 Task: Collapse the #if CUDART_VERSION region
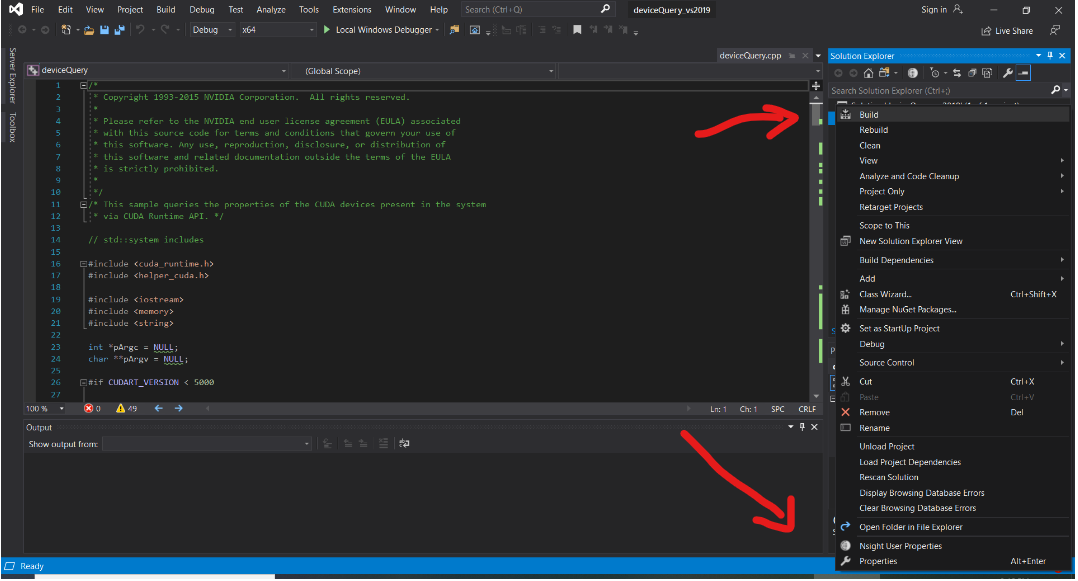pyautogui.click(x=83, y=382)
